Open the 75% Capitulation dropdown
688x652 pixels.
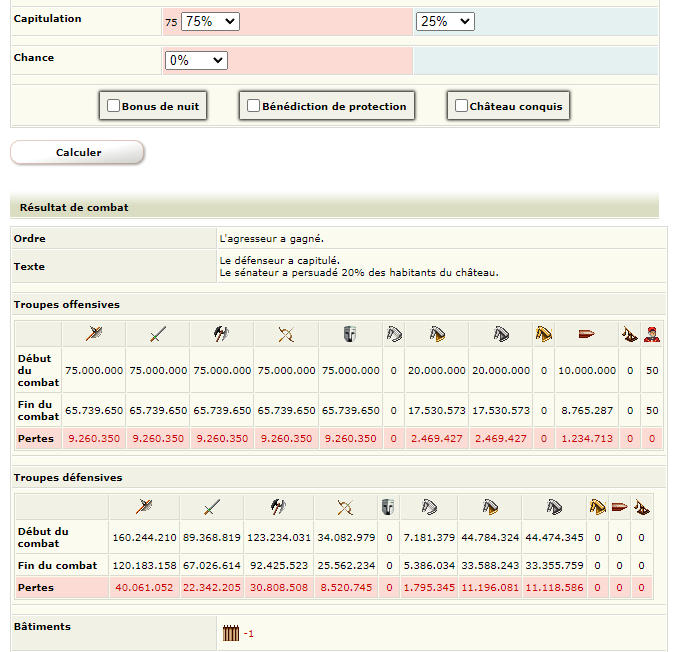pyautogui.click(x=210, y=21)
